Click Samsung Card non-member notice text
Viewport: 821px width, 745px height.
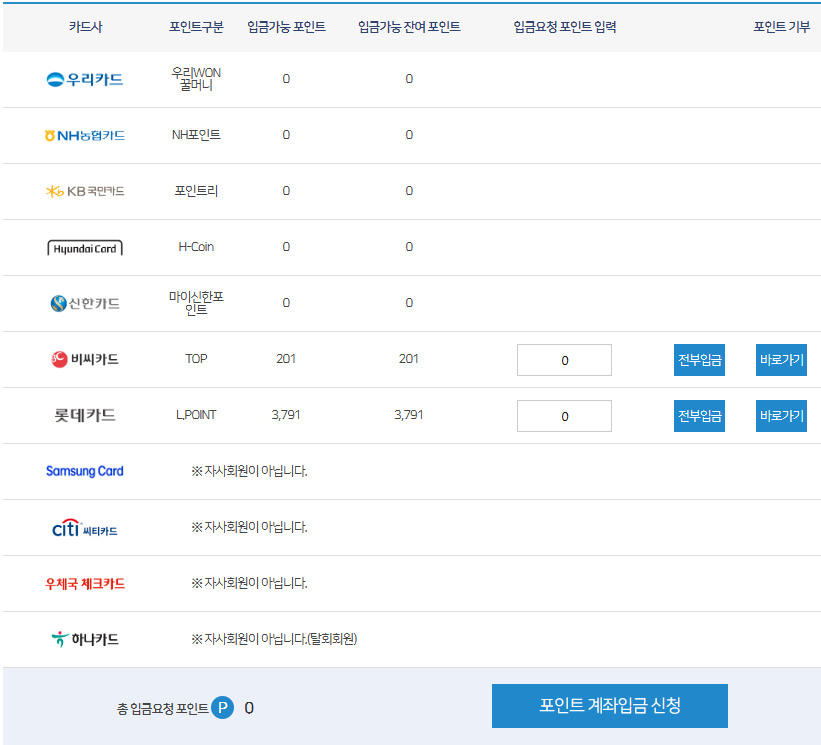coord(249,471)
